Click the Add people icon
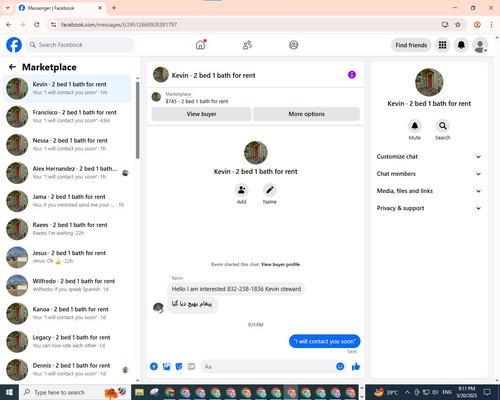 click(x=242, y=190)
